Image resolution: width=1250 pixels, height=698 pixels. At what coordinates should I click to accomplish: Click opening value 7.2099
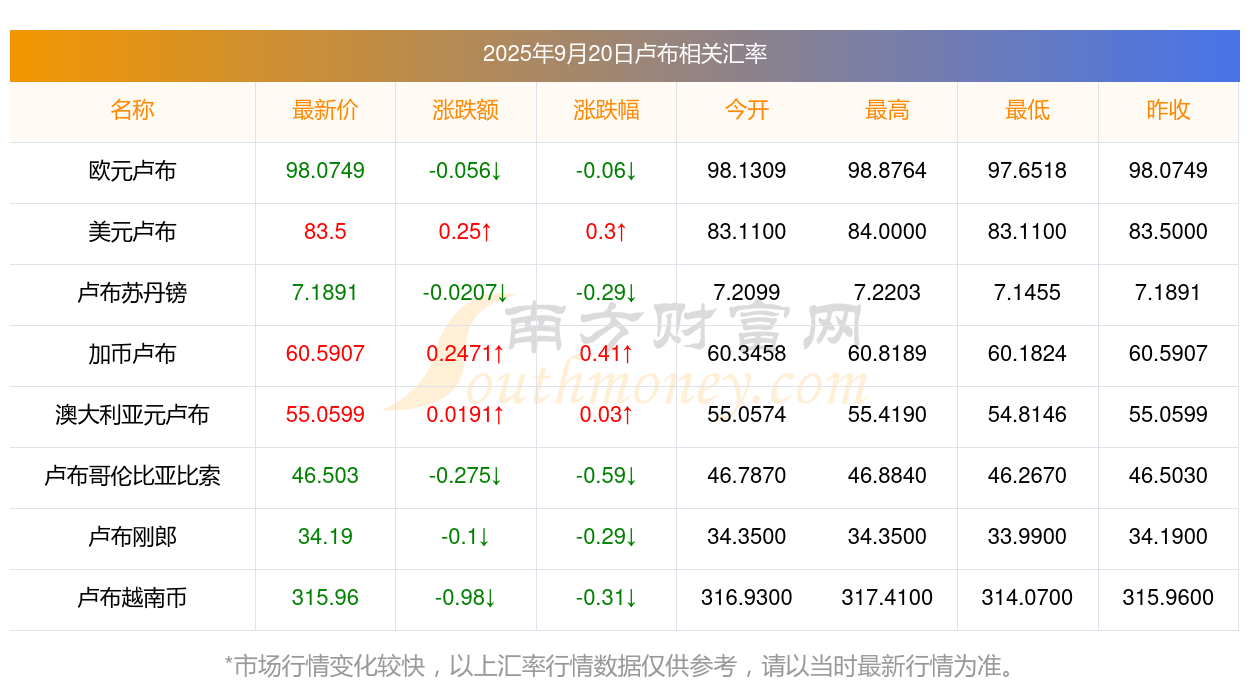[747, 293]
